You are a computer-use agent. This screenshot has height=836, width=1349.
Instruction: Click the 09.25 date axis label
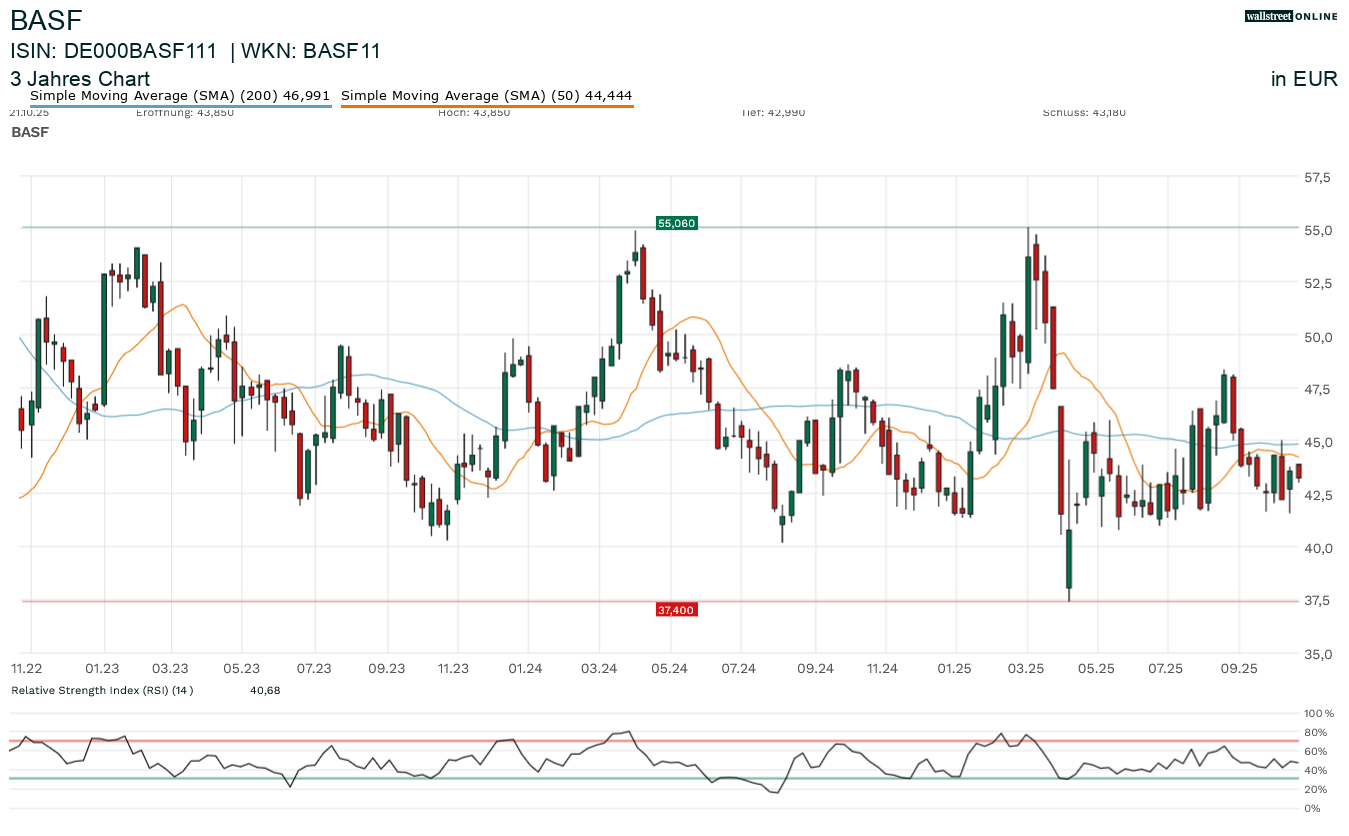click(1238, 668)
